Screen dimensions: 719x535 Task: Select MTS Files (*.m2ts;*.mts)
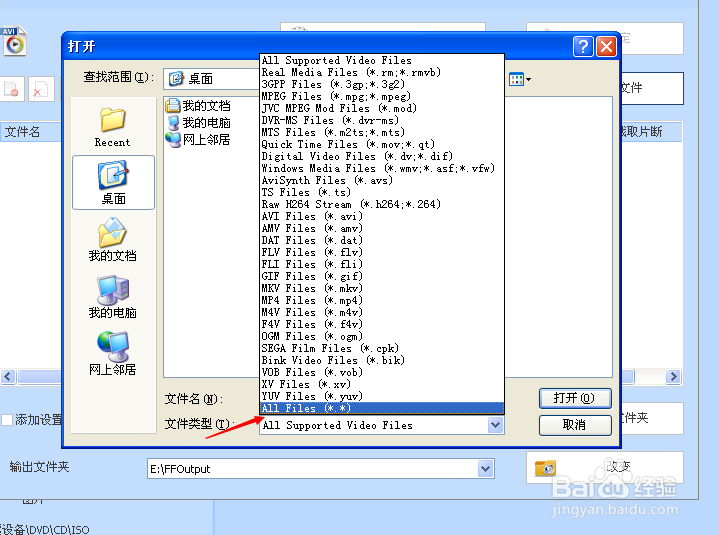[x=382, y=132]
